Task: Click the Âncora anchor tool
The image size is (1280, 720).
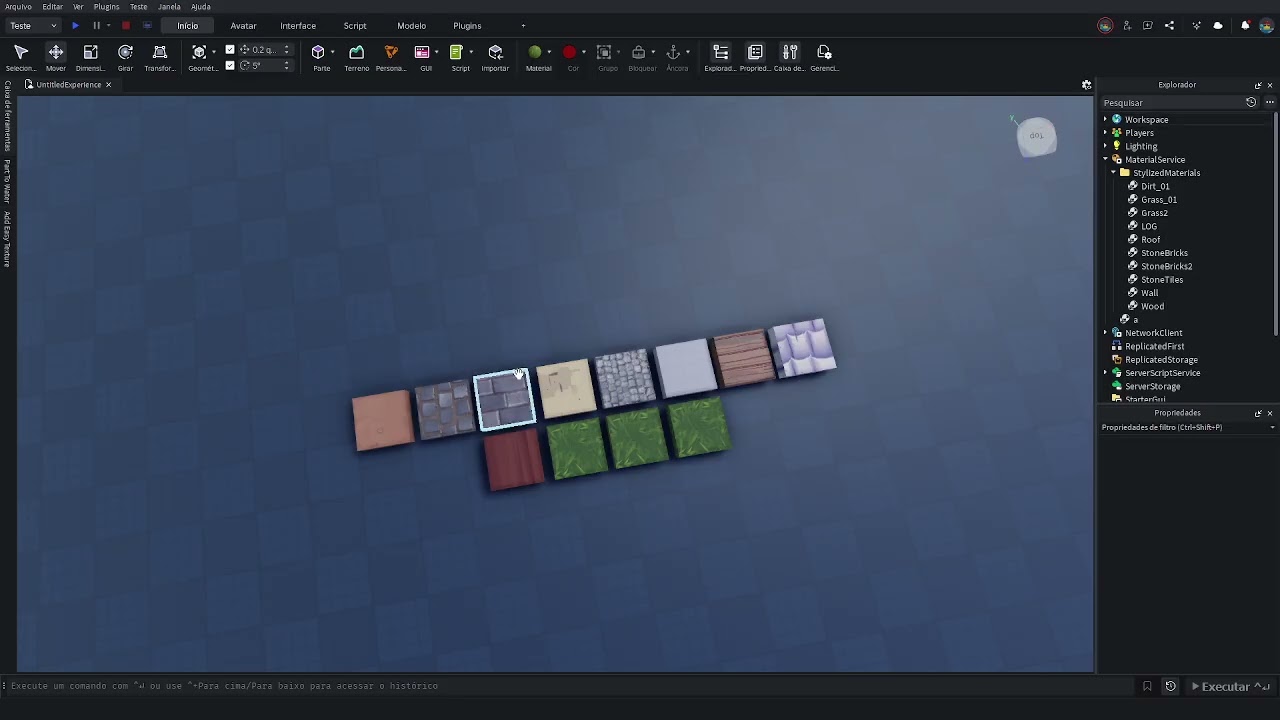Action: (x=673, y=52)
